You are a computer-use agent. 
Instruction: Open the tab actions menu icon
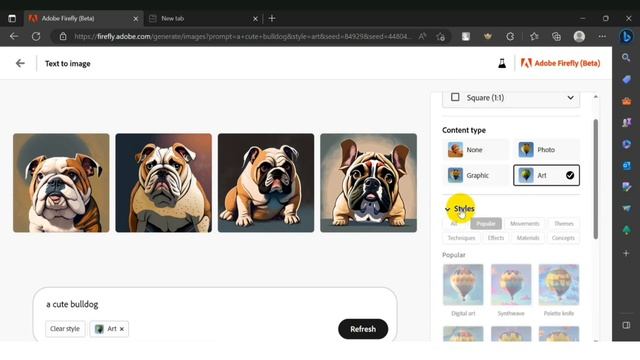tap(12, 18)
